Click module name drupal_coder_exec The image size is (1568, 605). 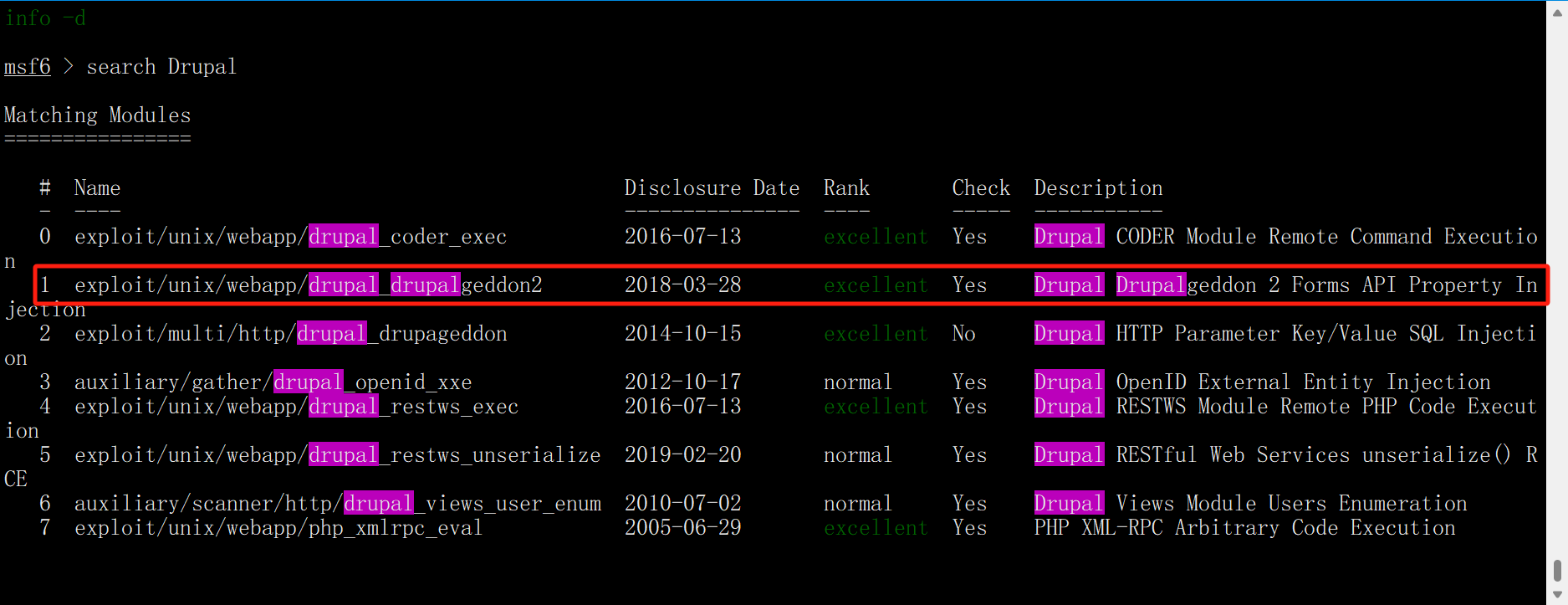(x=290, y=237)
